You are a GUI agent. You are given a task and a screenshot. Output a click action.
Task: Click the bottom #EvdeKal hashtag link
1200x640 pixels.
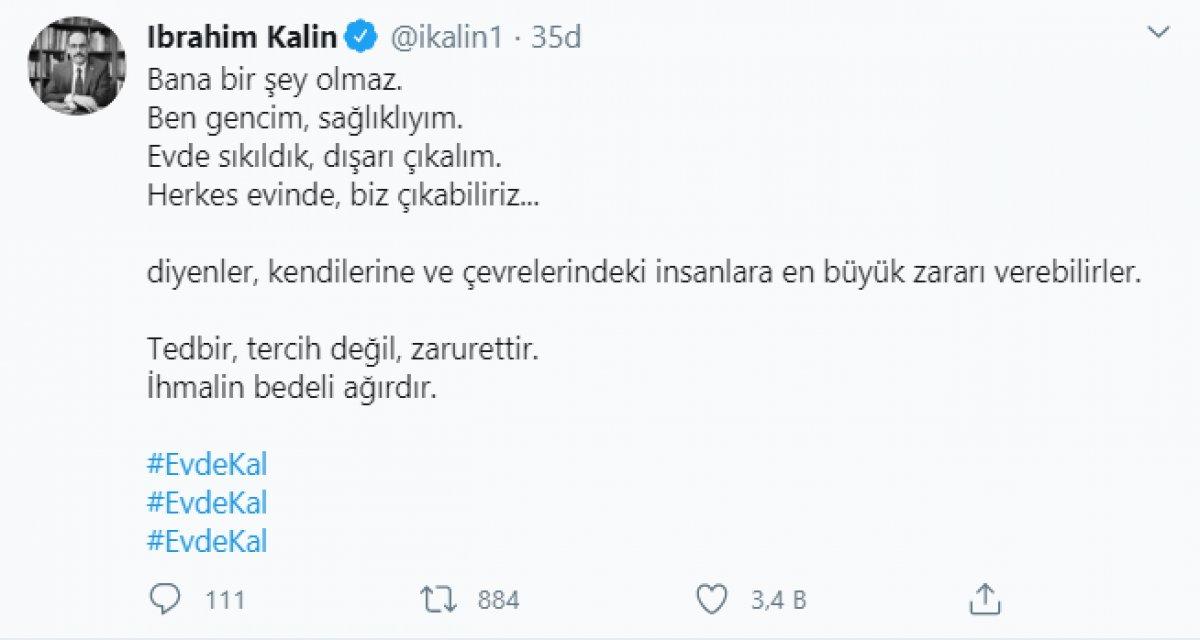pos(206,542)
